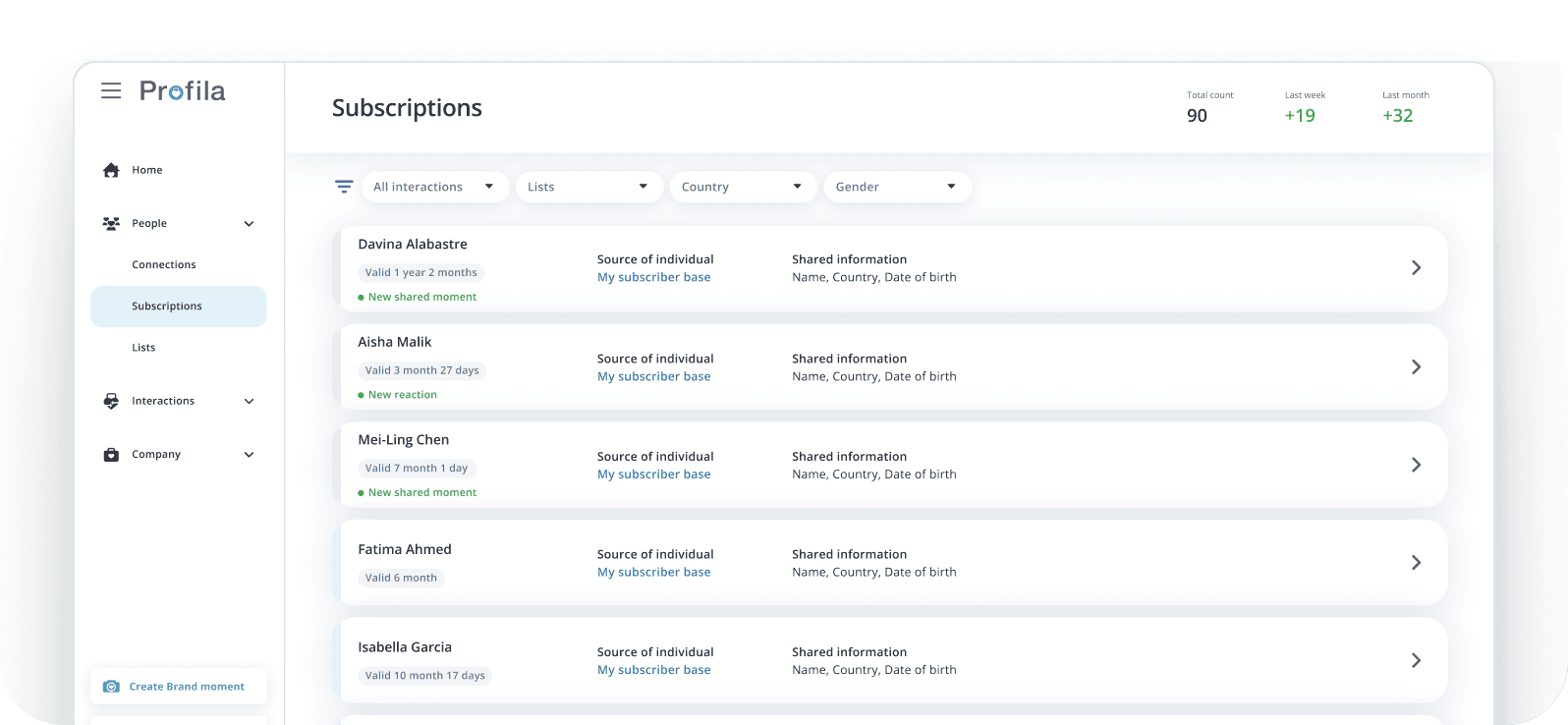This screenshot has height=725, width=1568.
Task: Click My subscriber base for Davina Alabastre
Action: 654,277
